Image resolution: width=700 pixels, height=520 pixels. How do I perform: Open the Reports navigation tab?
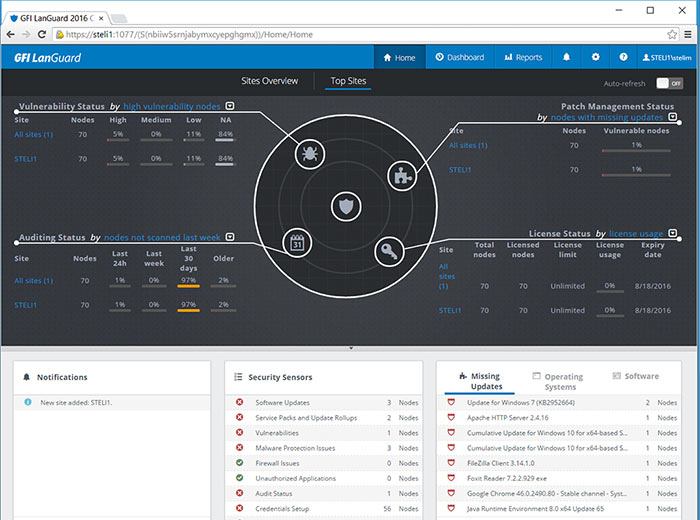(x=523, y=57)
